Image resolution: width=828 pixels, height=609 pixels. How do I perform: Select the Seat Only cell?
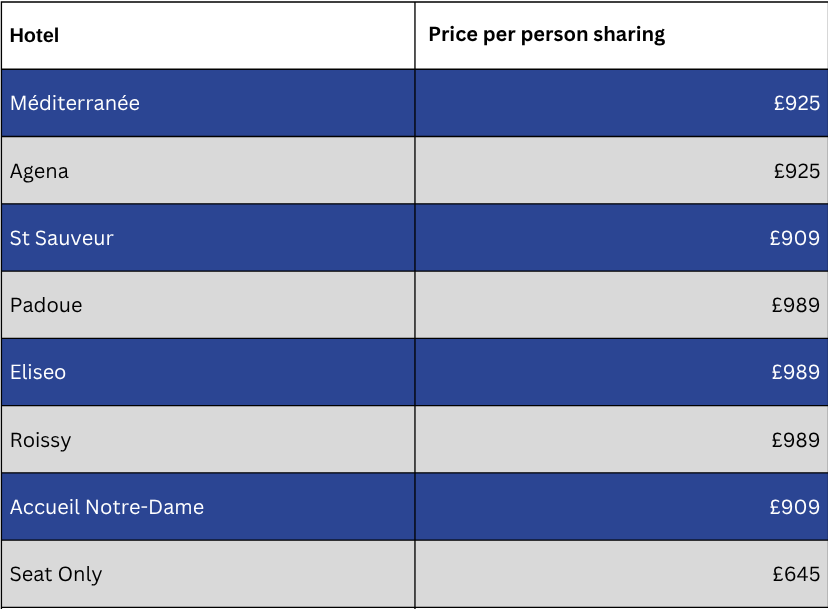(56, 574)
